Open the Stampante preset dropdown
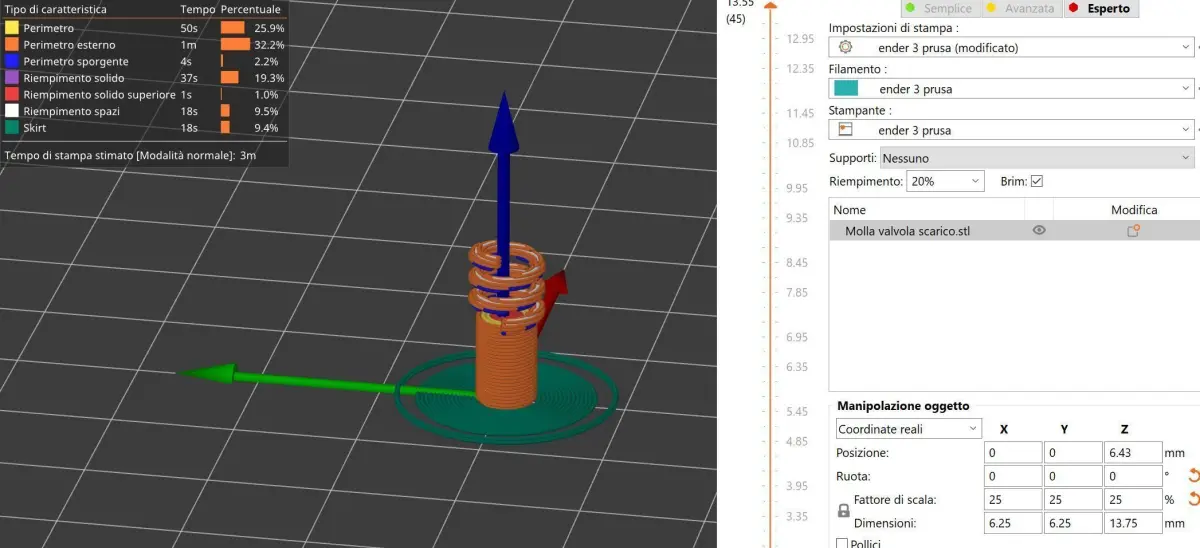 point(1011,130)
